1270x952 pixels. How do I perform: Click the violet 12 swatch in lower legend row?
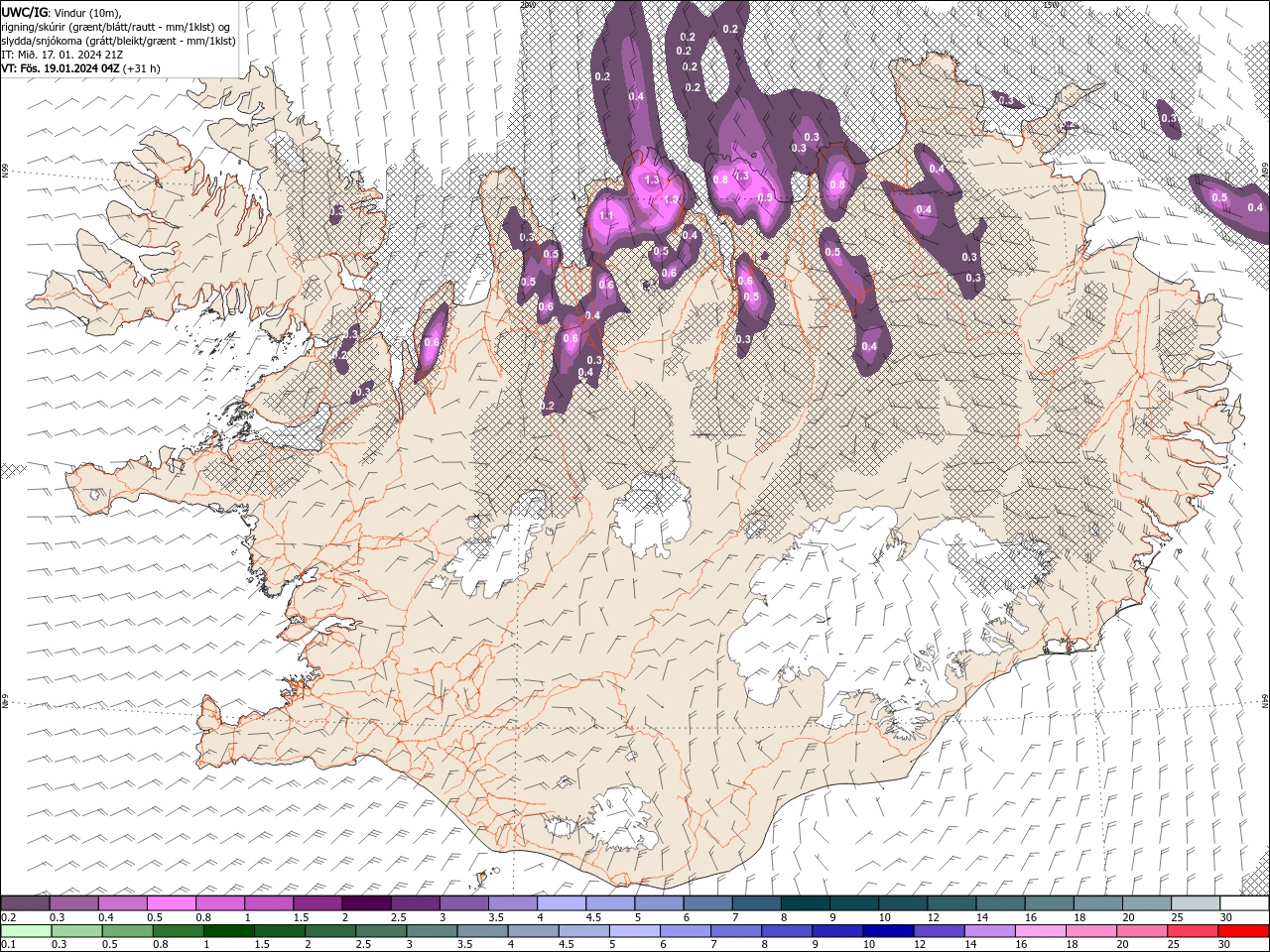[939, 931]
